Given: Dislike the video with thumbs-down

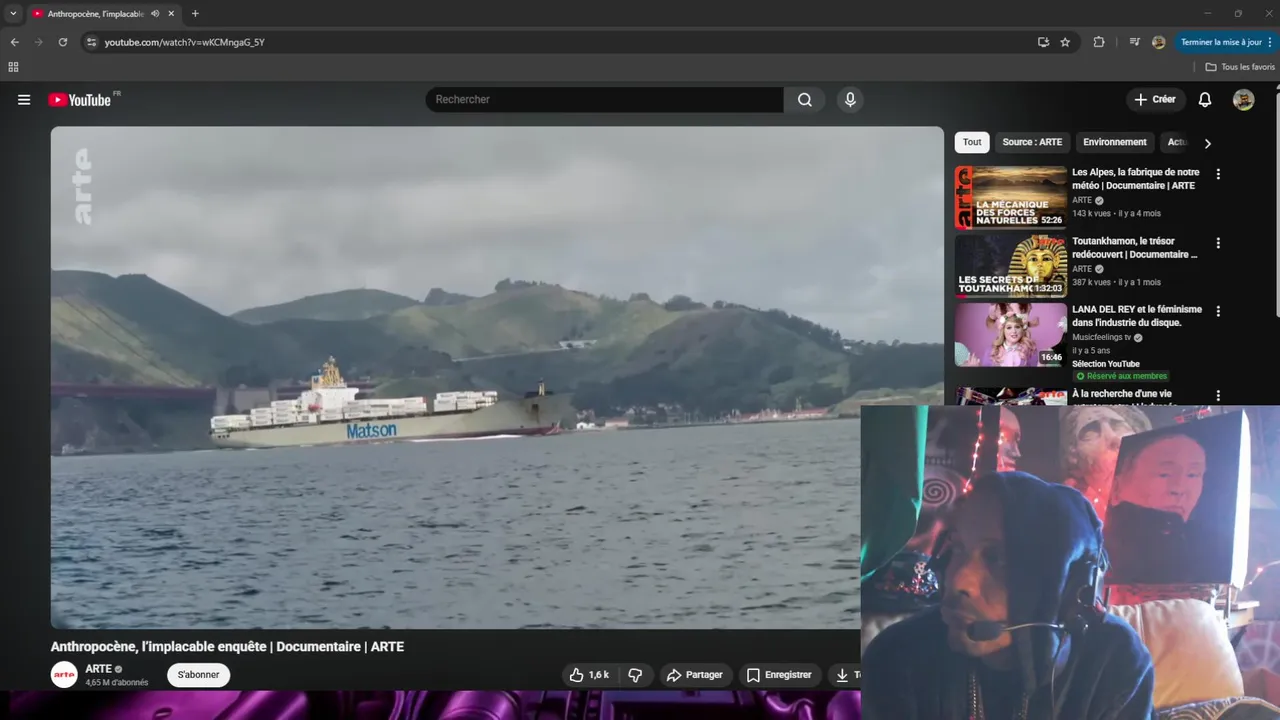Looking at the screenshot, I should (x=635, y=675).
